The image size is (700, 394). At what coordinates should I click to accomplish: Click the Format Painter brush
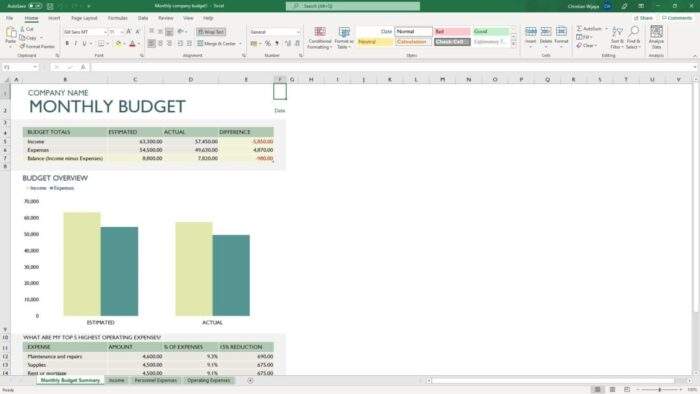click(x=37, y=46)
